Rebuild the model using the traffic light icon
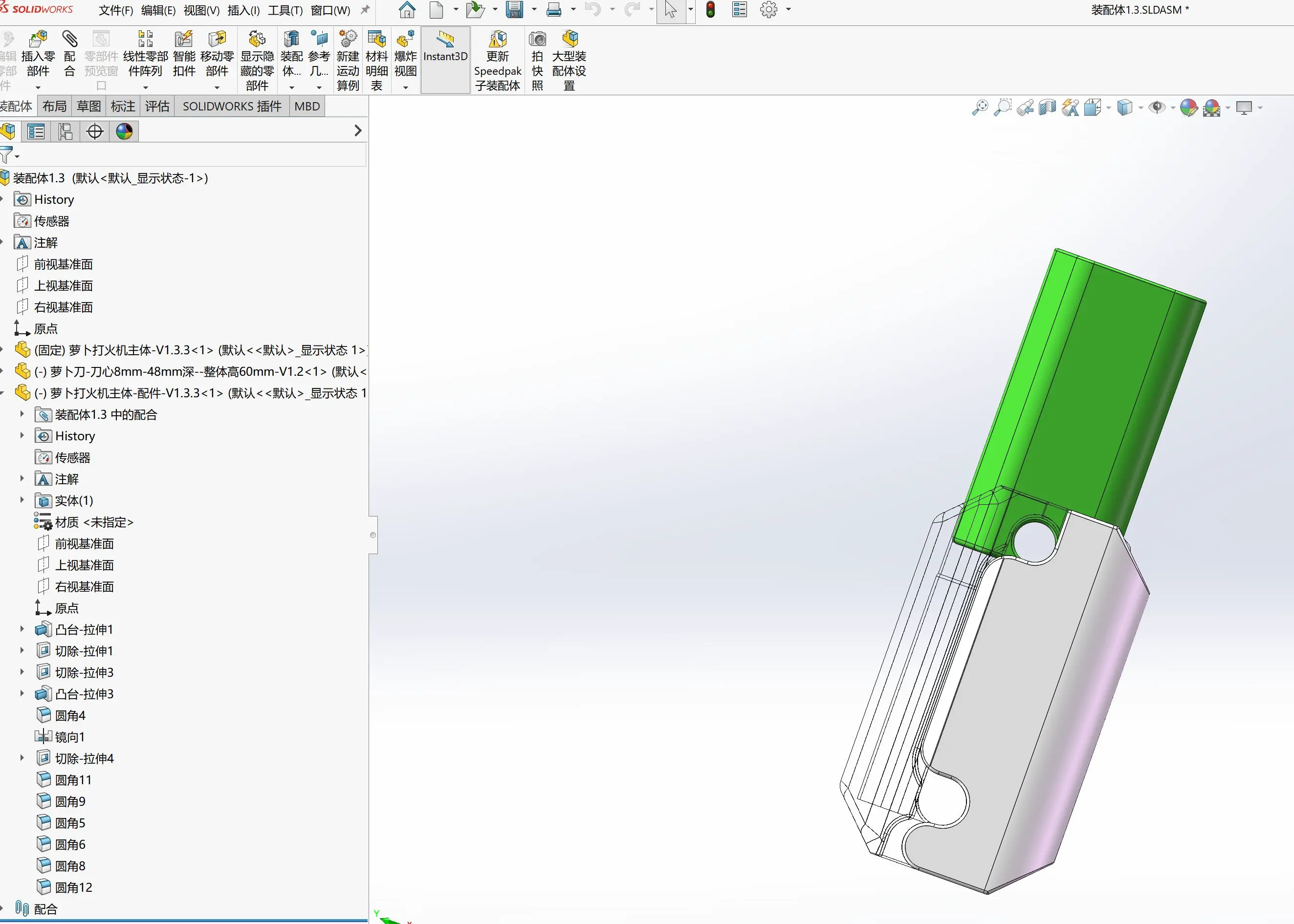Image resolution: width=1294 pixels, height=924 pixels. click(x=710, y=10)
